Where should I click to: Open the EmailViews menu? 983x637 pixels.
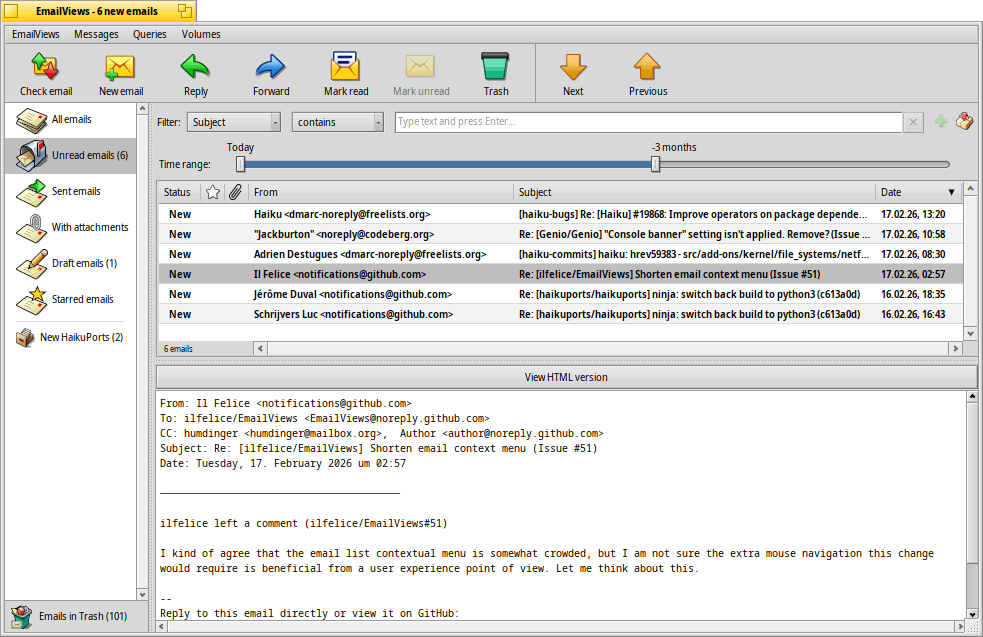36,34
